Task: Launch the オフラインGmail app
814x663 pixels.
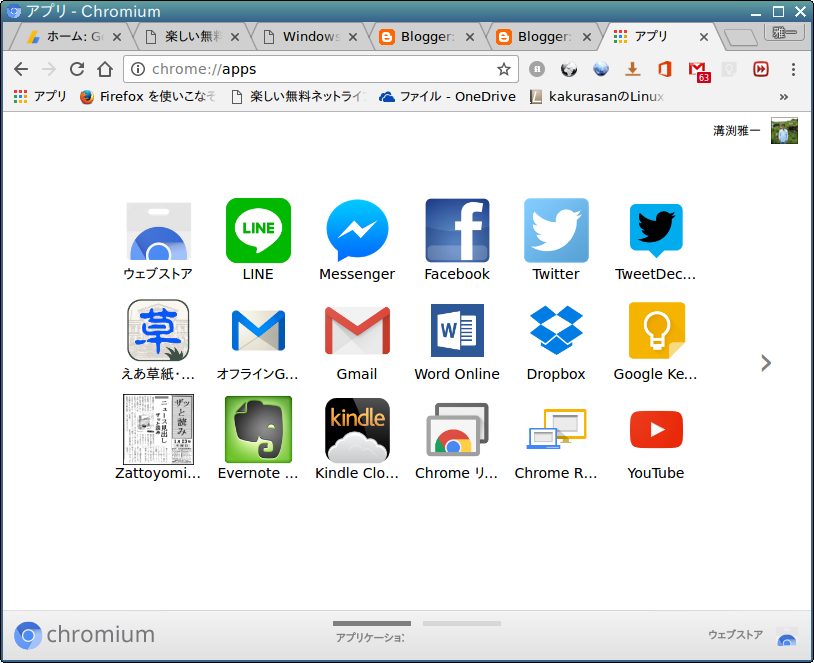Action: [258, 330]
